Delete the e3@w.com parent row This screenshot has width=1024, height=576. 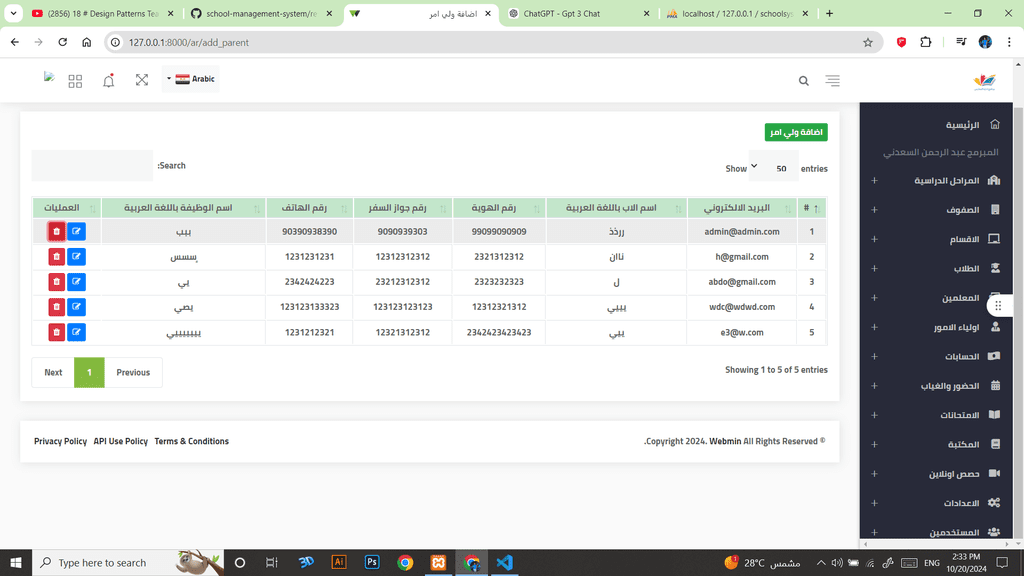tap(57, 332)
